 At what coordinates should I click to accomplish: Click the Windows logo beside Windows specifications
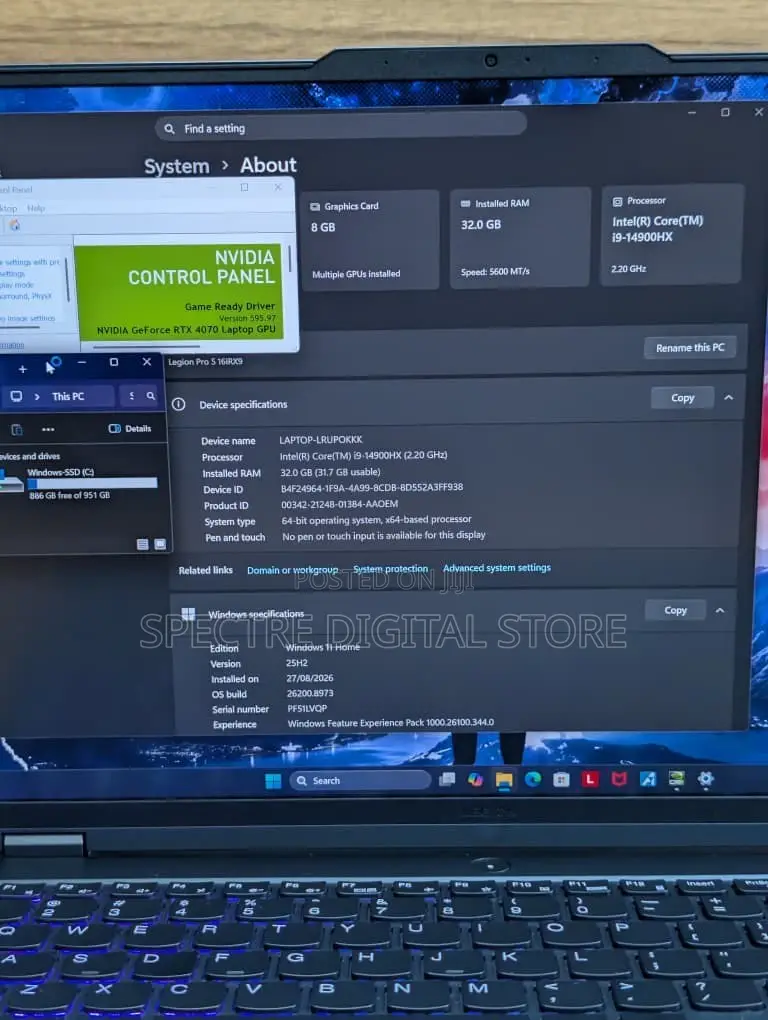pos(189,613)
